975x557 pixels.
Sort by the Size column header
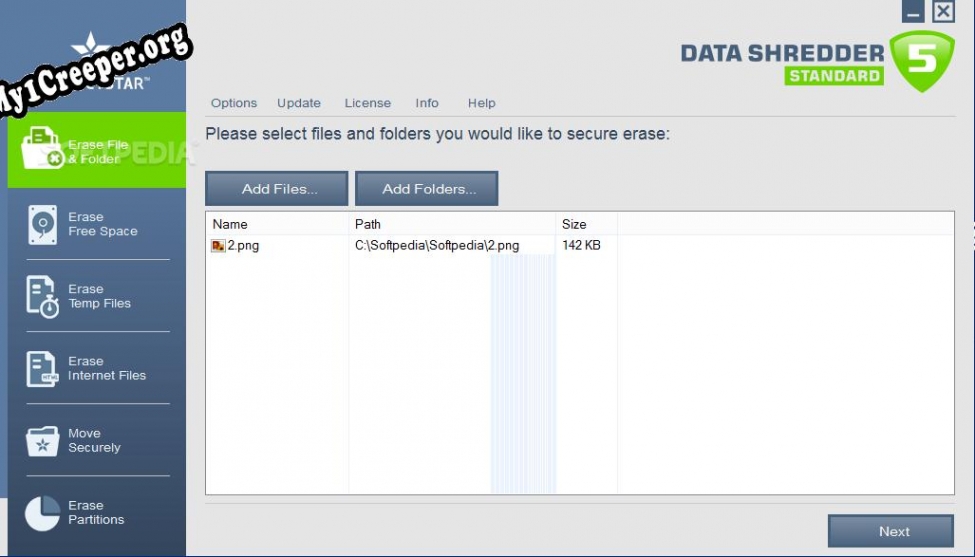coord(585,224)
